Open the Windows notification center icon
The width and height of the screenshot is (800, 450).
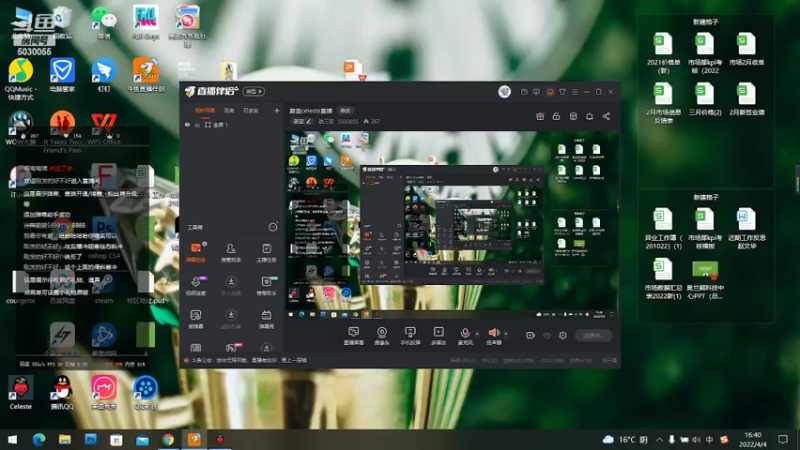(x=783, y=439)
